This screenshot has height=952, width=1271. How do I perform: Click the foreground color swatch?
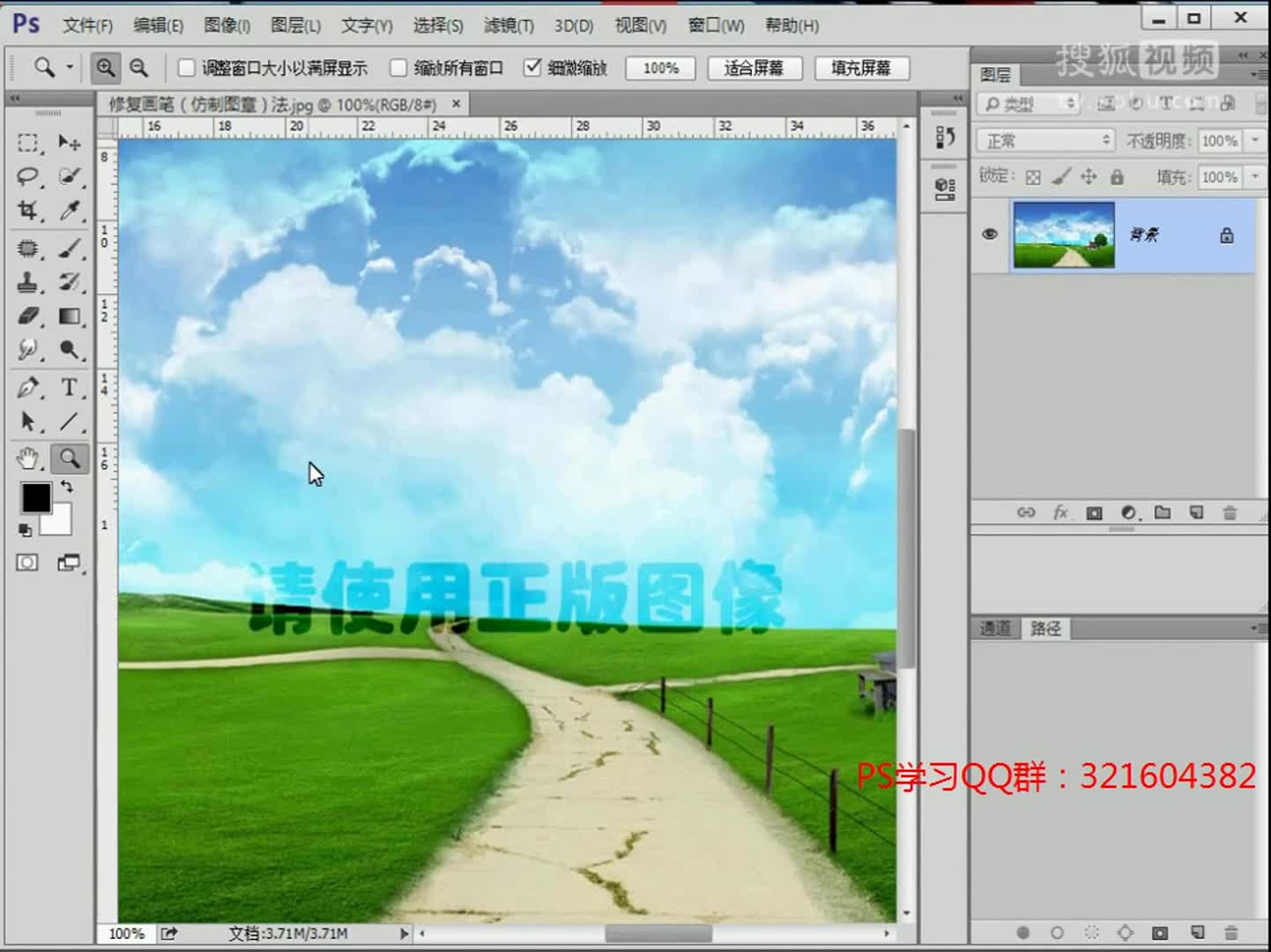click(x=35, y=499)
